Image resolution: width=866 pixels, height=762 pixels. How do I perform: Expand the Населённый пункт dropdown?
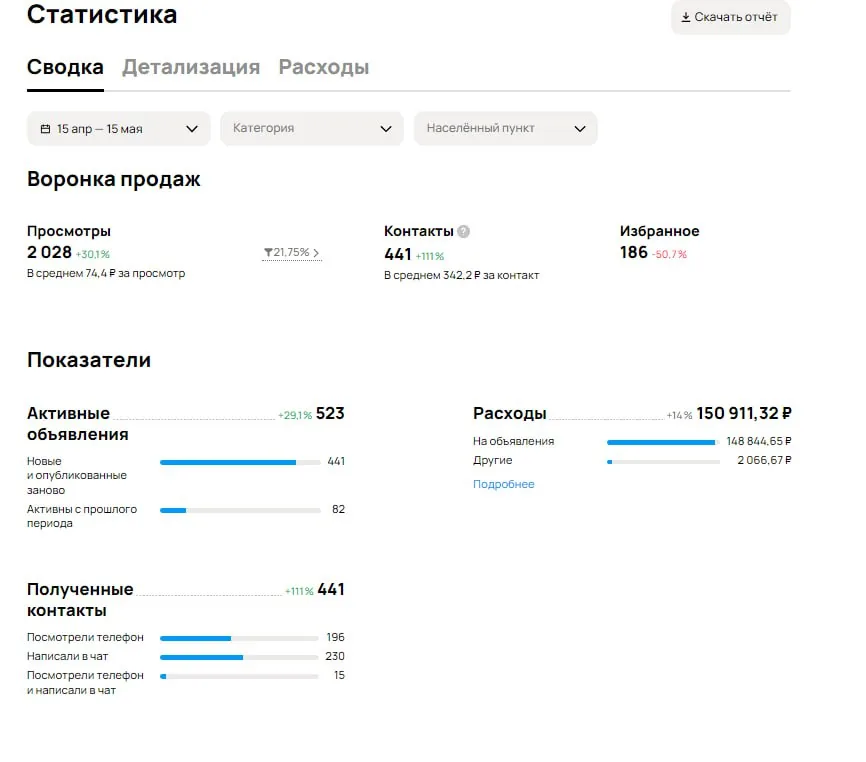[x=505, y=129]
